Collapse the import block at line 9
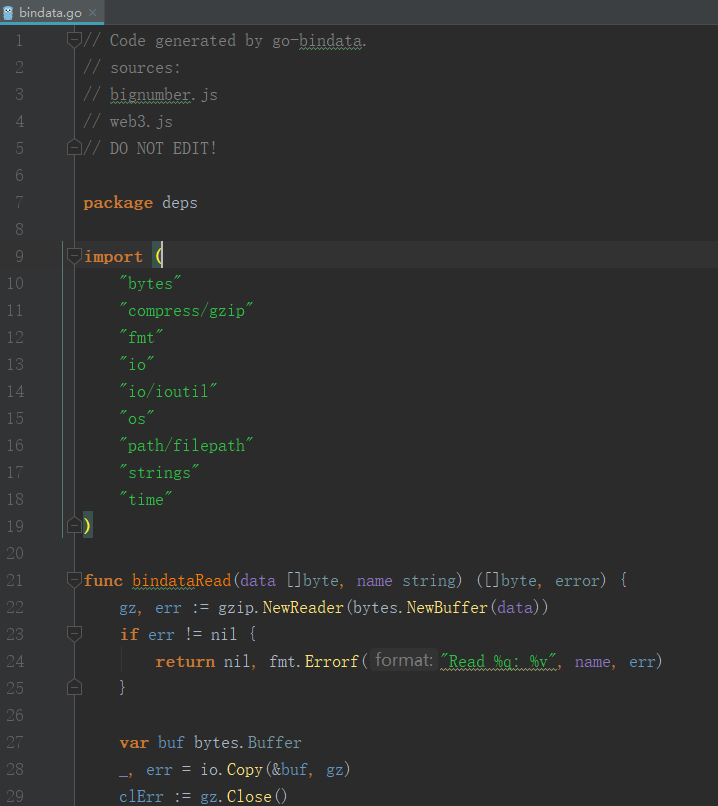 click(x=74, y=255)
